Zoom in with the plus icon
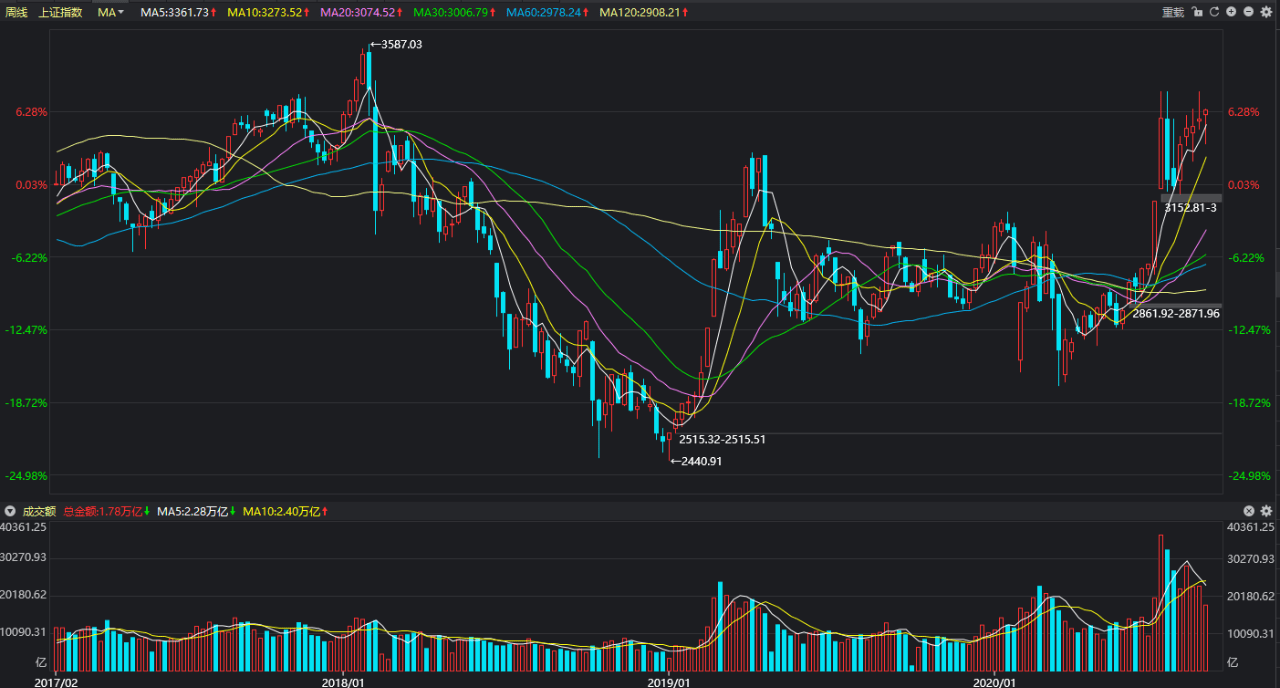 [x=1231, y=12]
